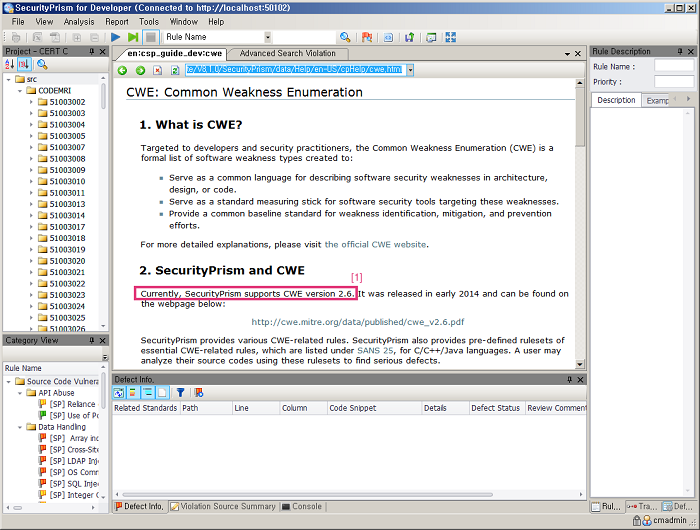700x530 pixels.
Task: Click the refresh page icon in help browser
Action: (175, 70)
